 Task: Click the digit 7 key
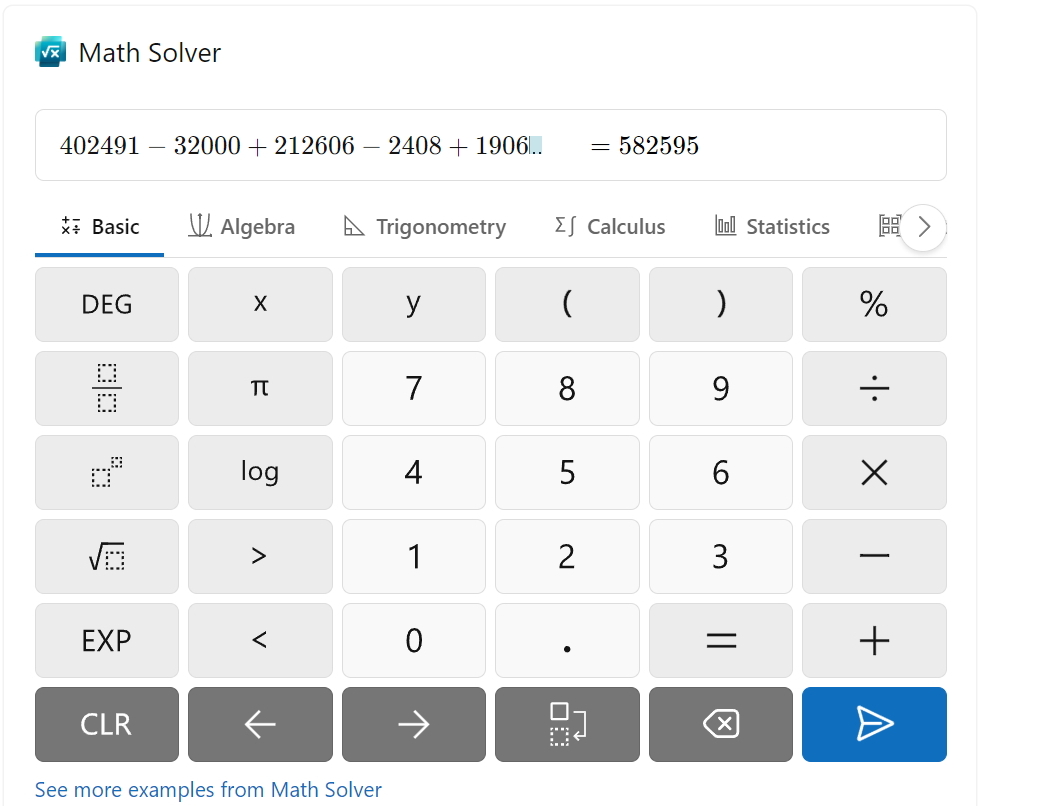pos(413,388)
